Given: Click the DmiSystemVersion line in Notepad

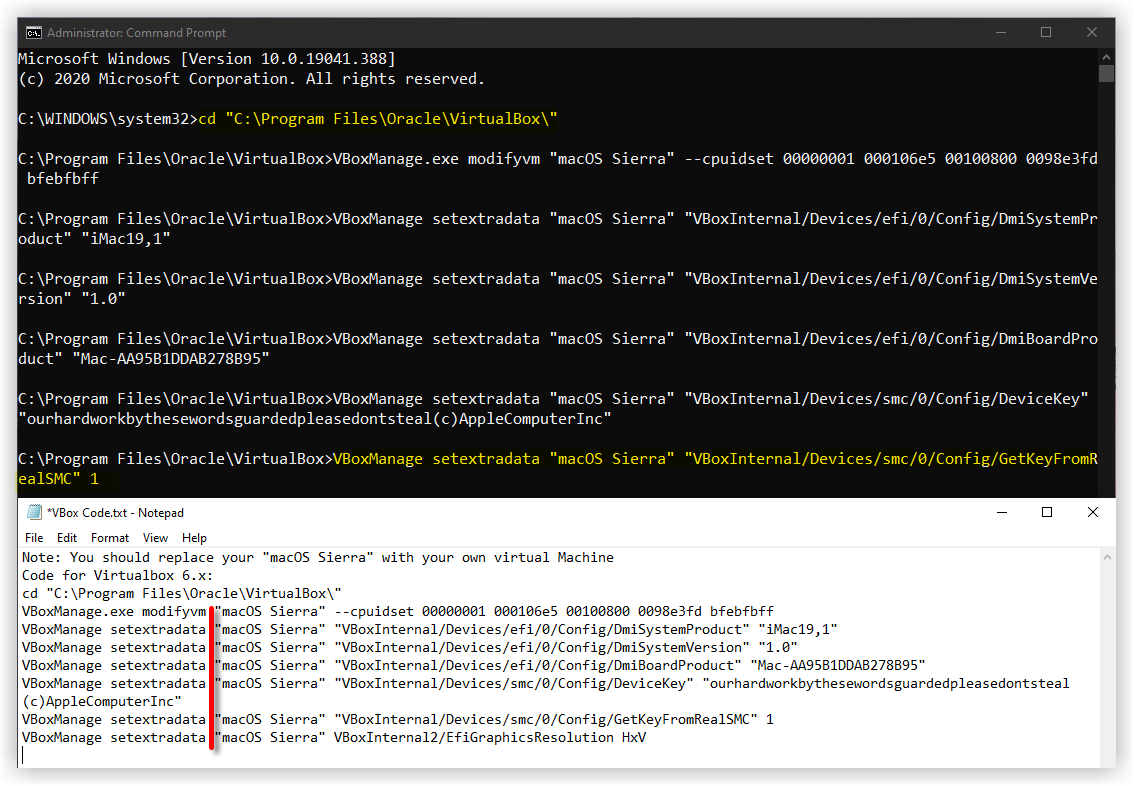Looking at the screenshot, I should point(409,648).
